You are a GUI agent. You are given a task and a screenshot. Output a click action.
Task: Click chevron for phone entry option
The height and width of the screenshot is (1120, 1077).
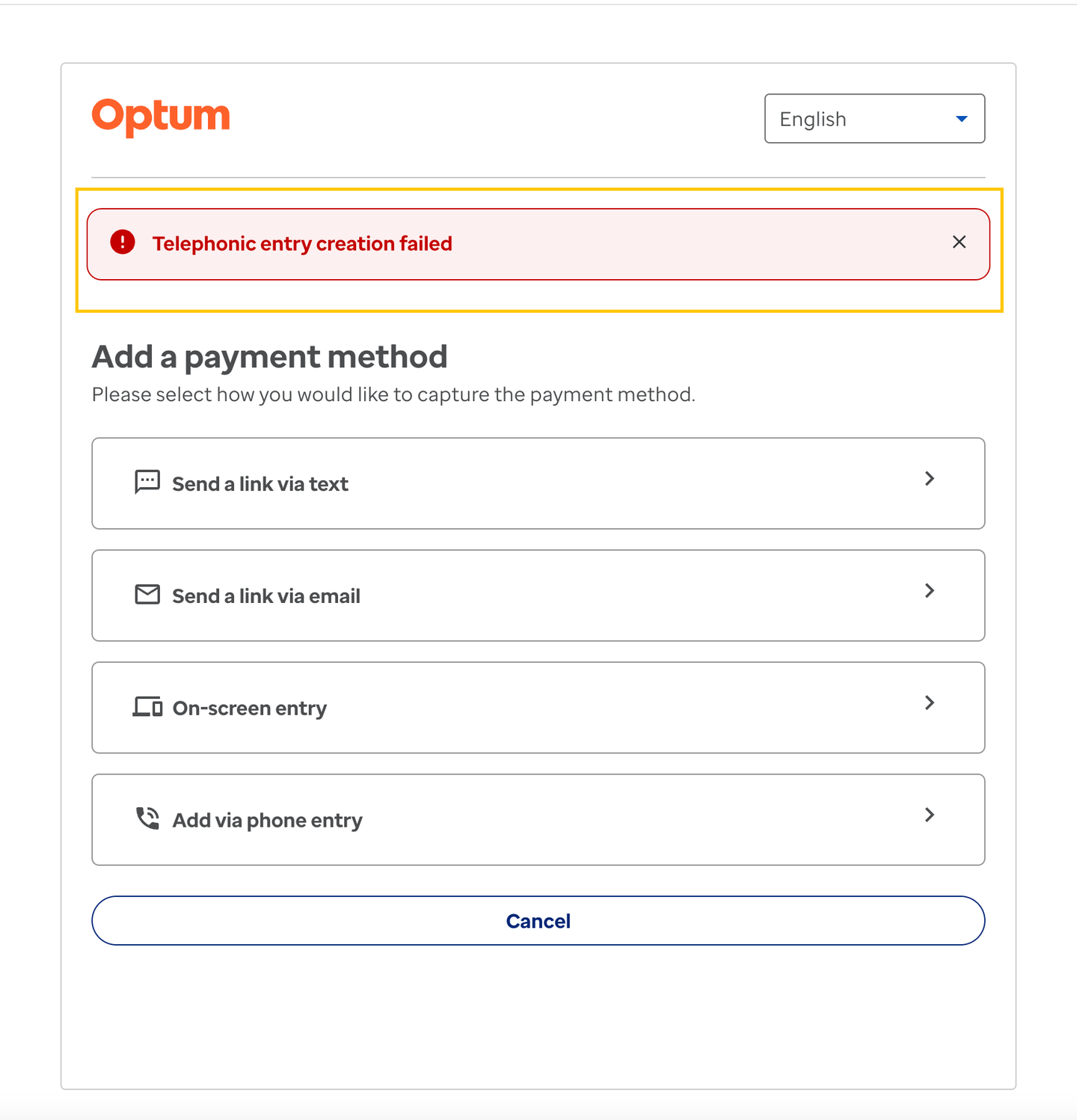pos(929,815)
